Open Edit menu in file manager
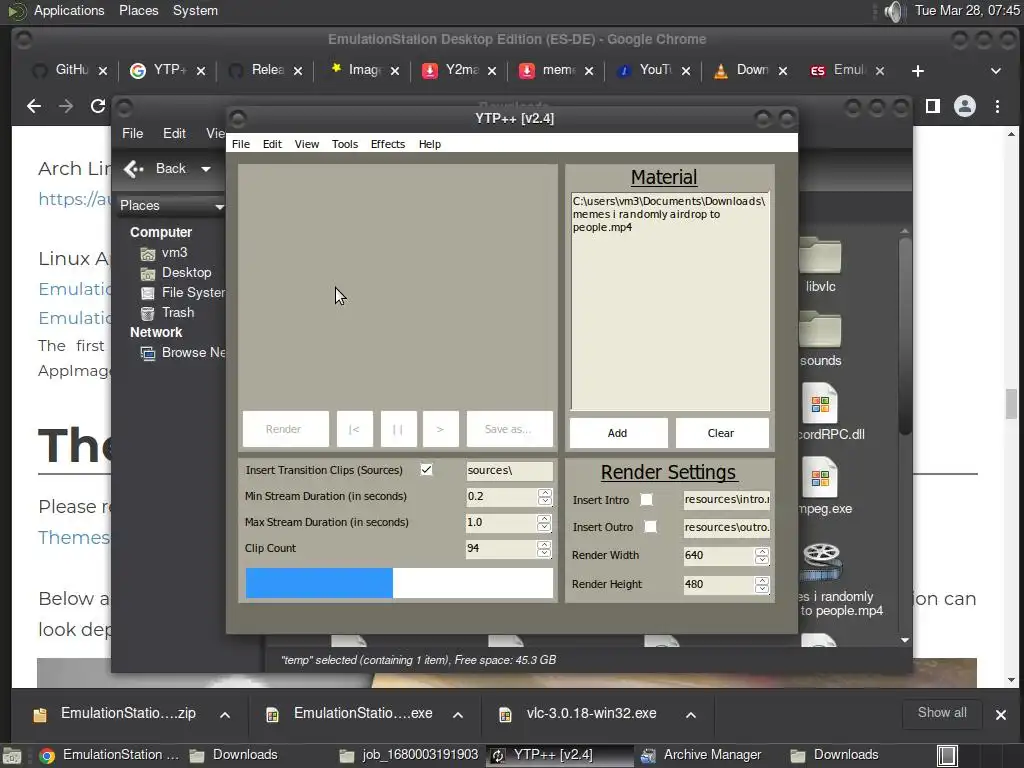 tap(174, 133)
